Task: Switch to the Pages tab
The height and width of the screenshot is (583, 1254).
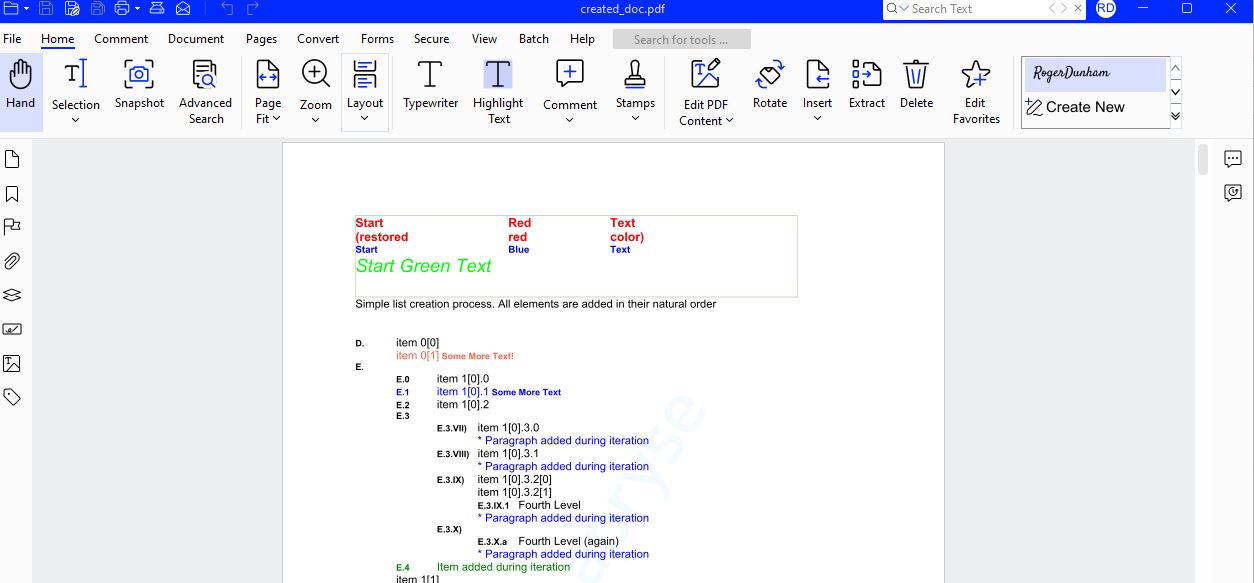Action: 261,39
